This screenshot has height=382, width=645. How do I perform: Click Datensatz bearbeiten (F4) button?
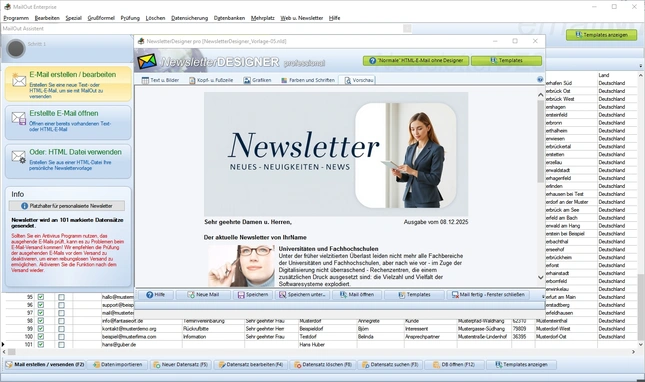[251, 365]
